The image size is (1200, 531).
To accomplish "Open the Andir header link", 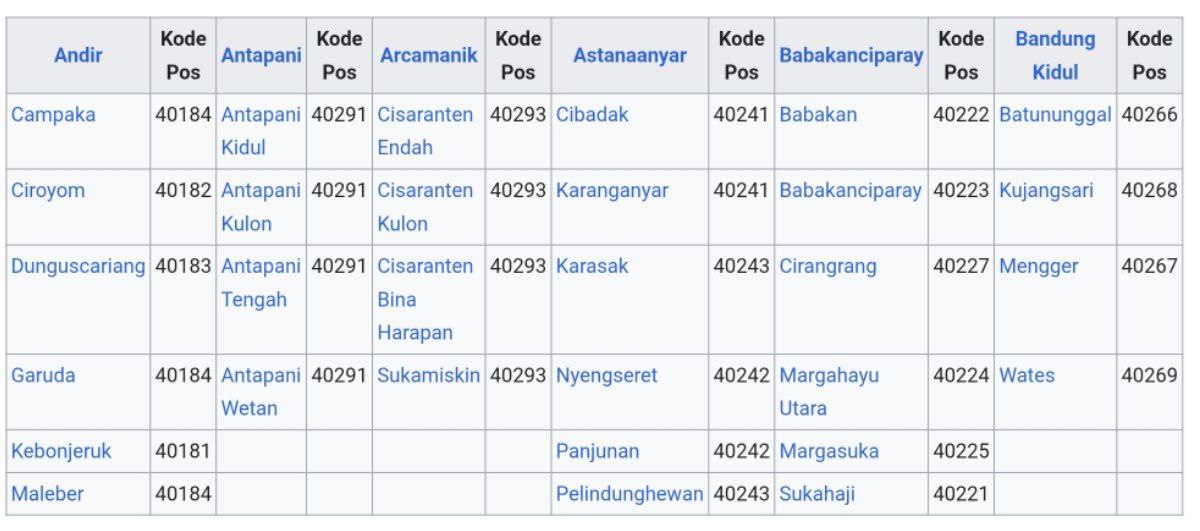I will pos(78,55).
